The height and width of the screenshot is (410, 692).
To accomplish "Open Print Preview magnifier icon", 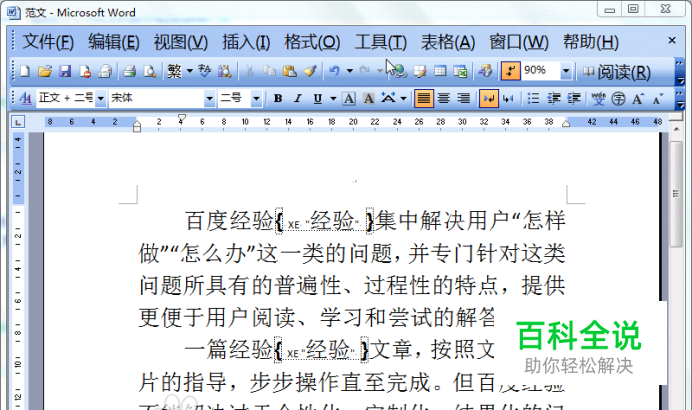I will pyautogui.click(x=150, y=71).
